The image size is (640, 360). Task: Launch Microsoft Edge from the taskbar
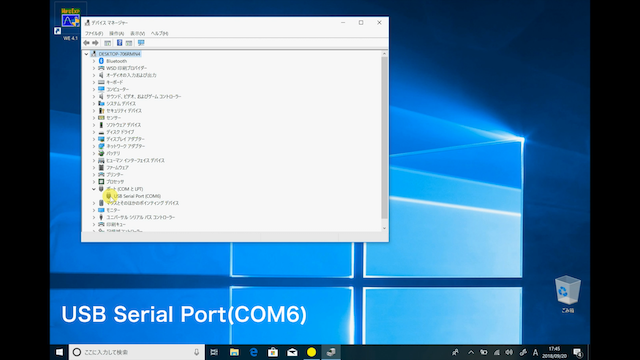(253, 352)
